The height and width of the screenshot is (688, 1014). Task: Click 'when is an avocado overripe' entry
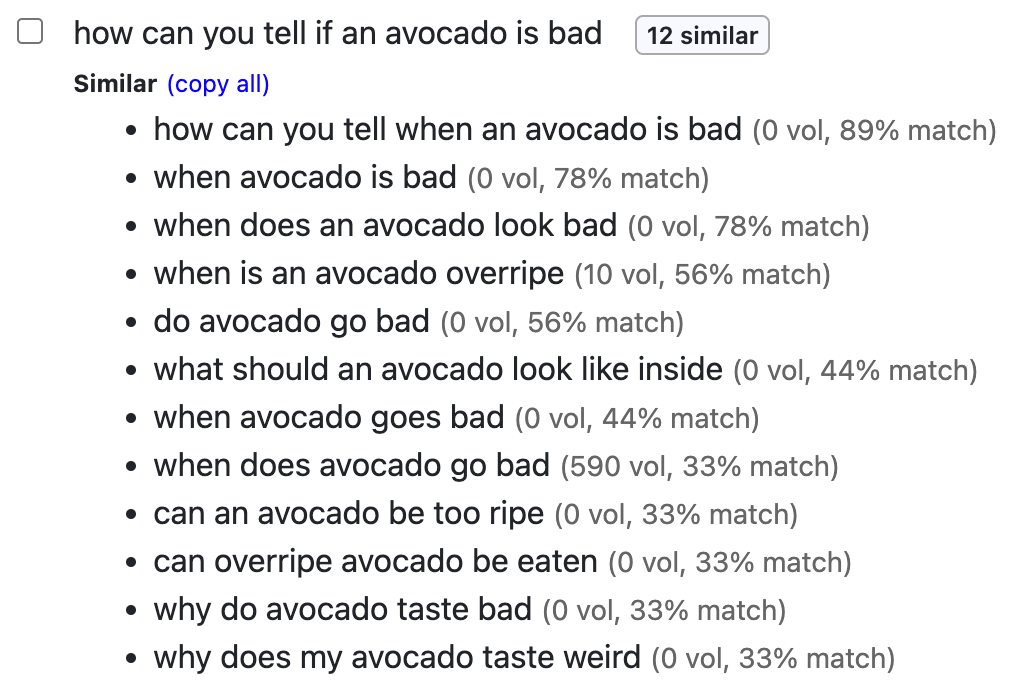359,274
